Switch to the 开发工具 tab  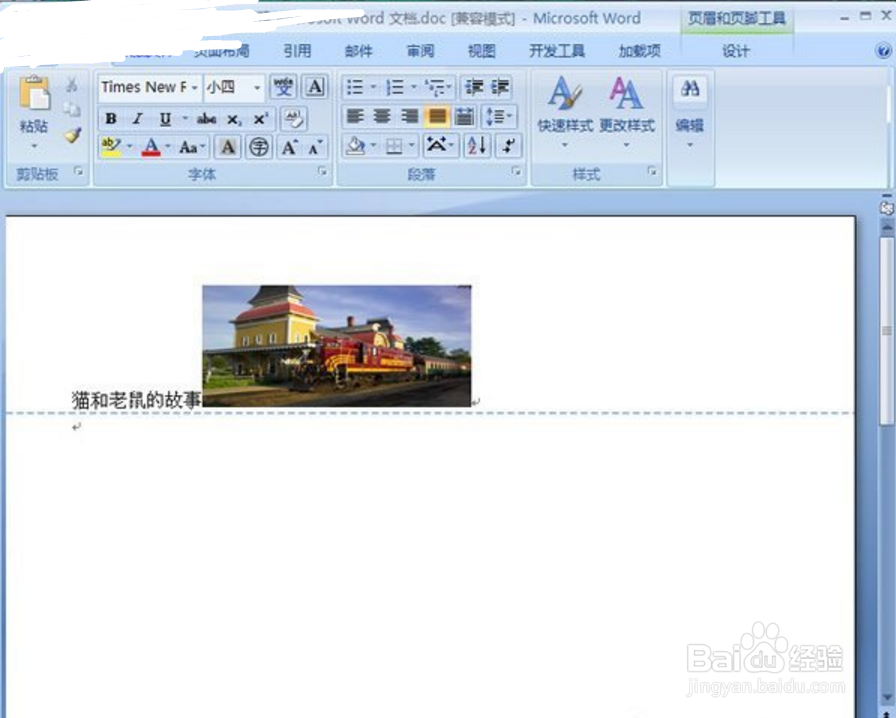coord(557,51)
